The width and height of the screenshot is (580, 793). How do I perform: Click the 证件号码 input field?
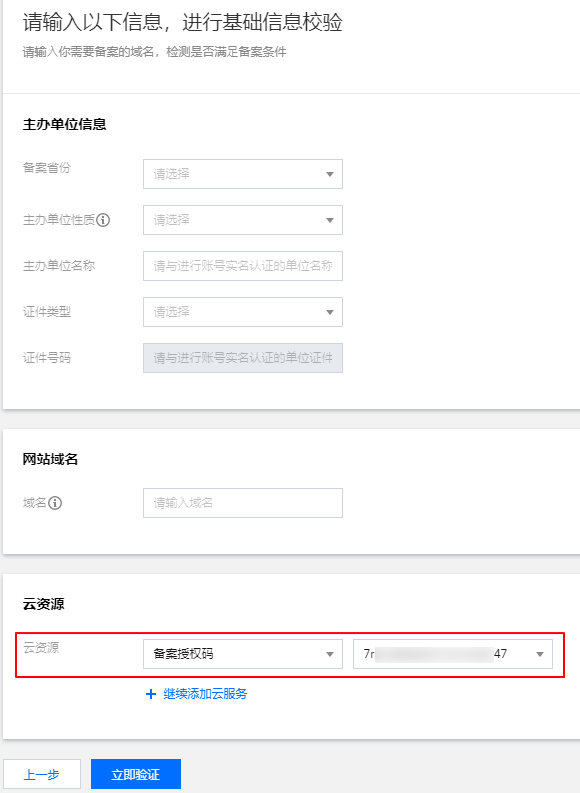[x=243, y=358]
